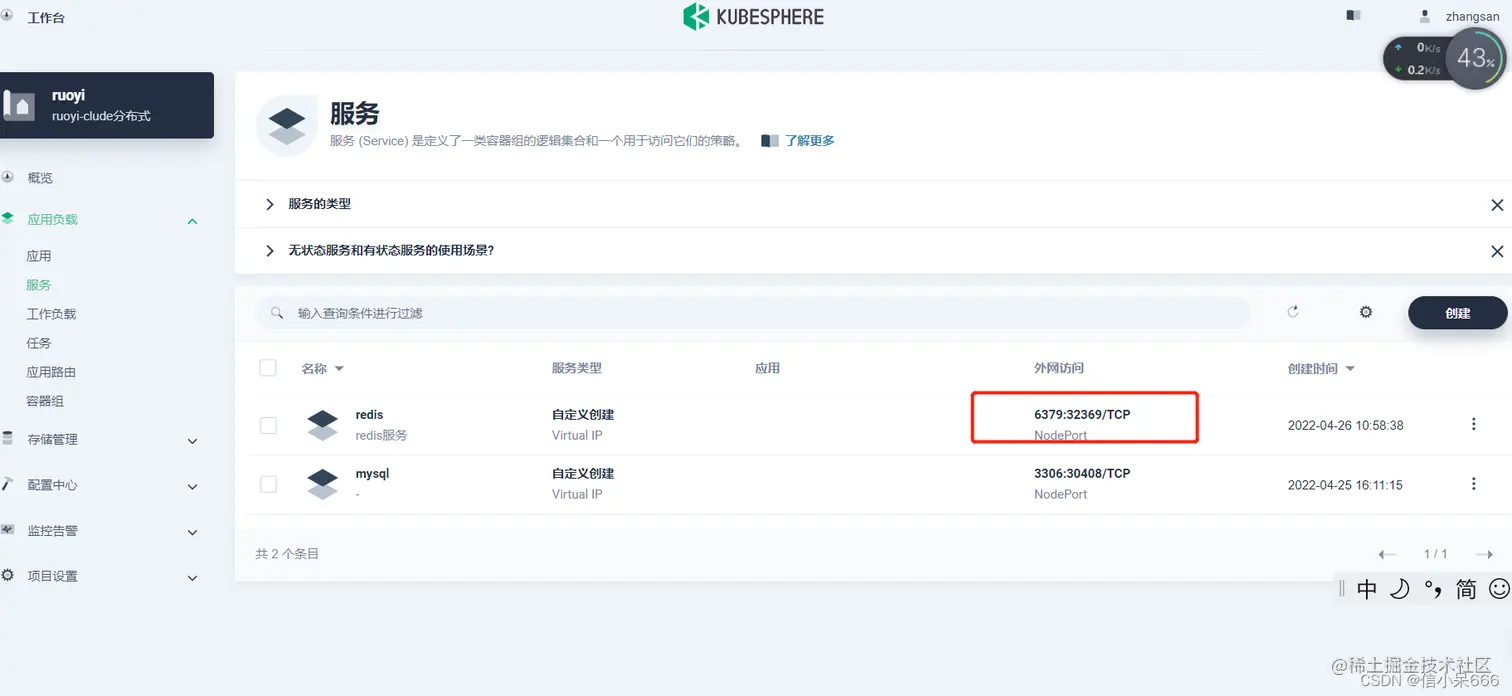Click the book icon beside 了解更多

pyautogui.click(x=769, y=141)
